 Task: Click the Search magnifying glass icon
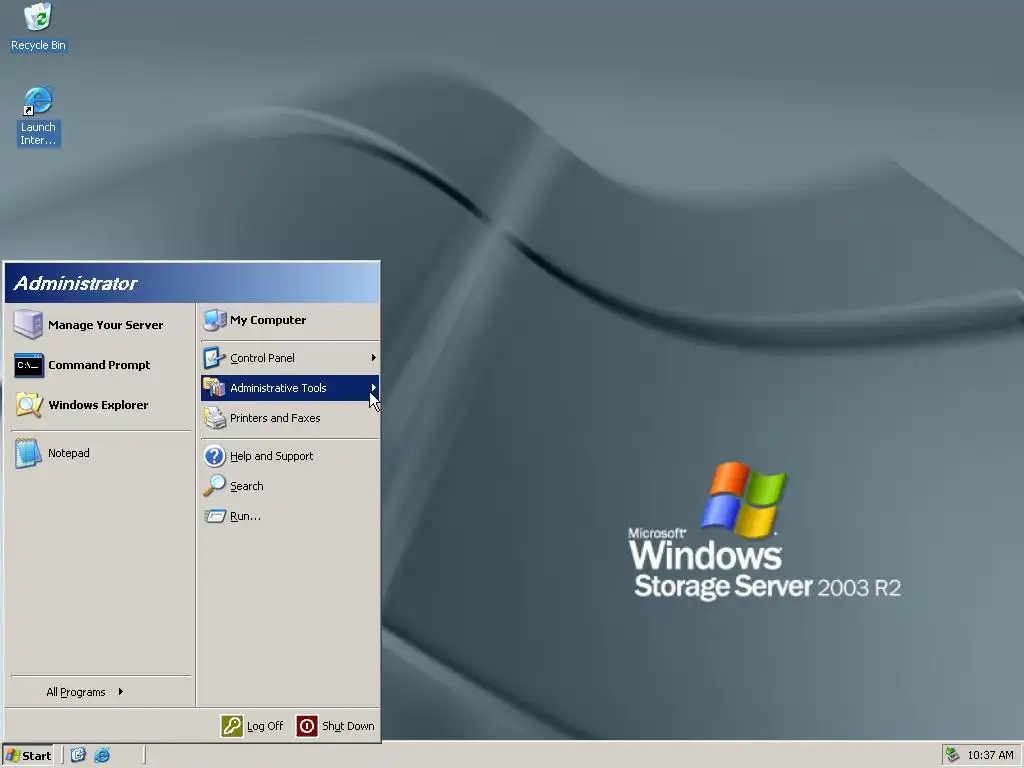tap(214, 486)
